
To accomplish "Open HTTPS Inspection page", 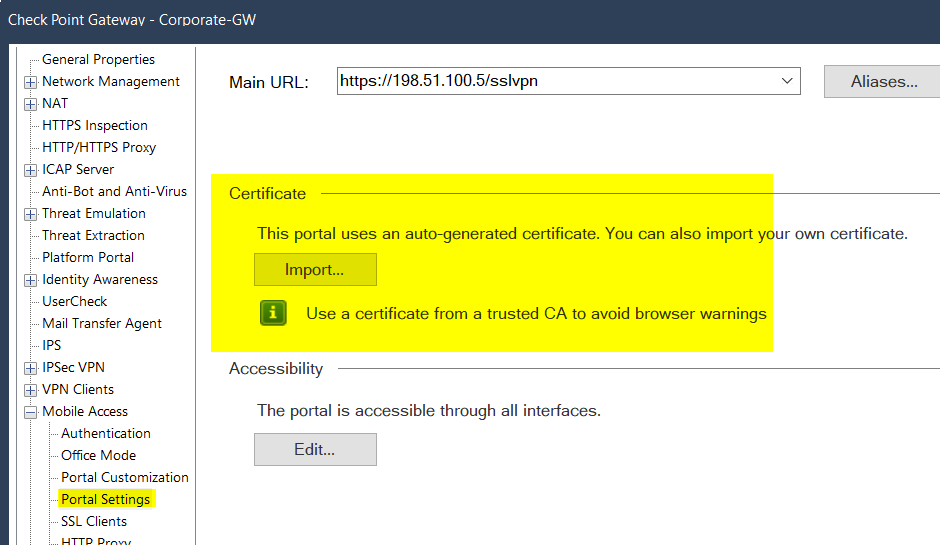I will coord(95,125).
